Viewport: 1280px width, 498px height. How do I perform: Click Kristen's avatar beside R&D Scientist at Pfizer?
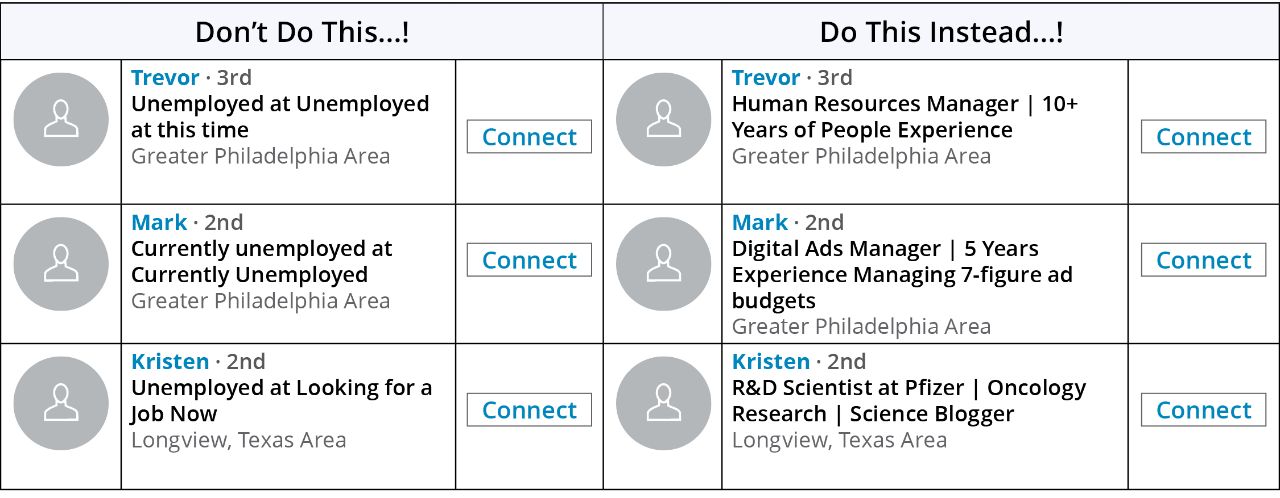pos(663,403)
